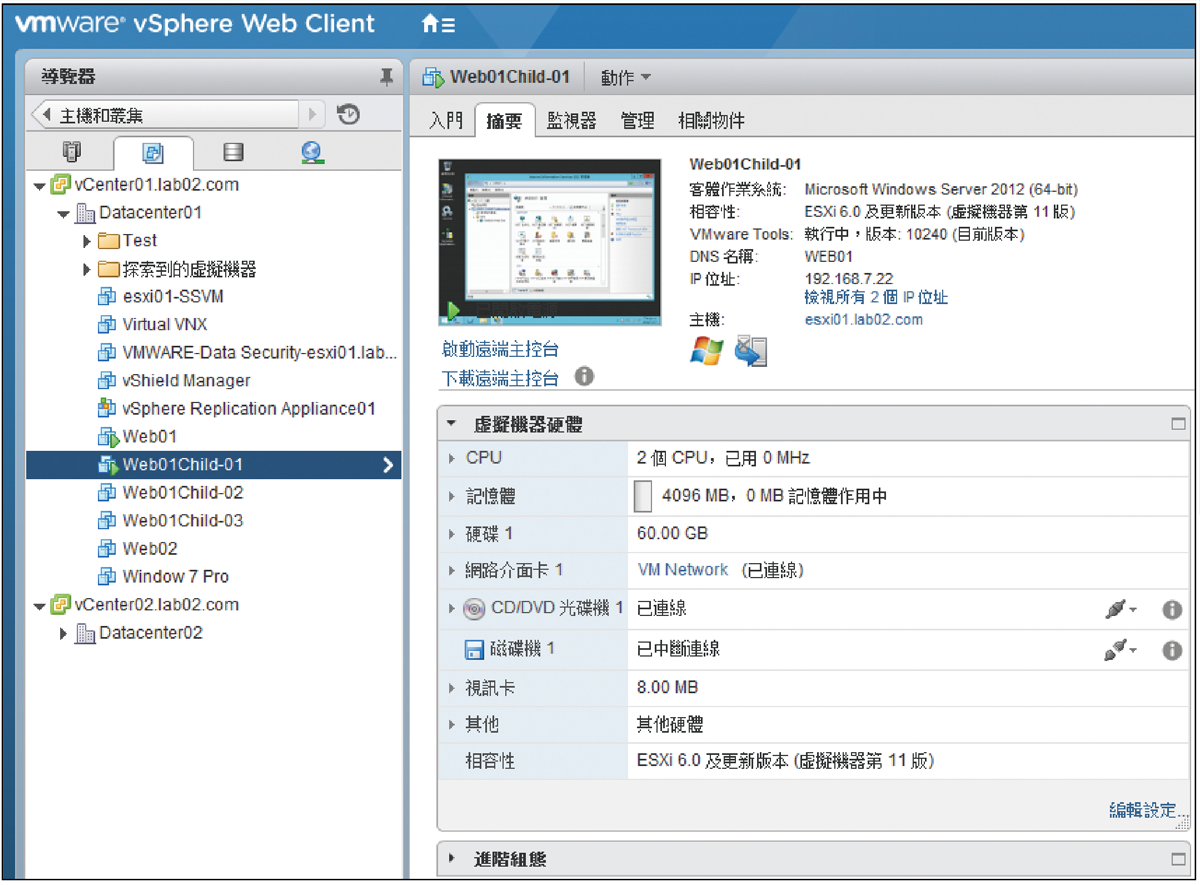
Task: Expand the 進階組態 panel
Action: point(452,859)
